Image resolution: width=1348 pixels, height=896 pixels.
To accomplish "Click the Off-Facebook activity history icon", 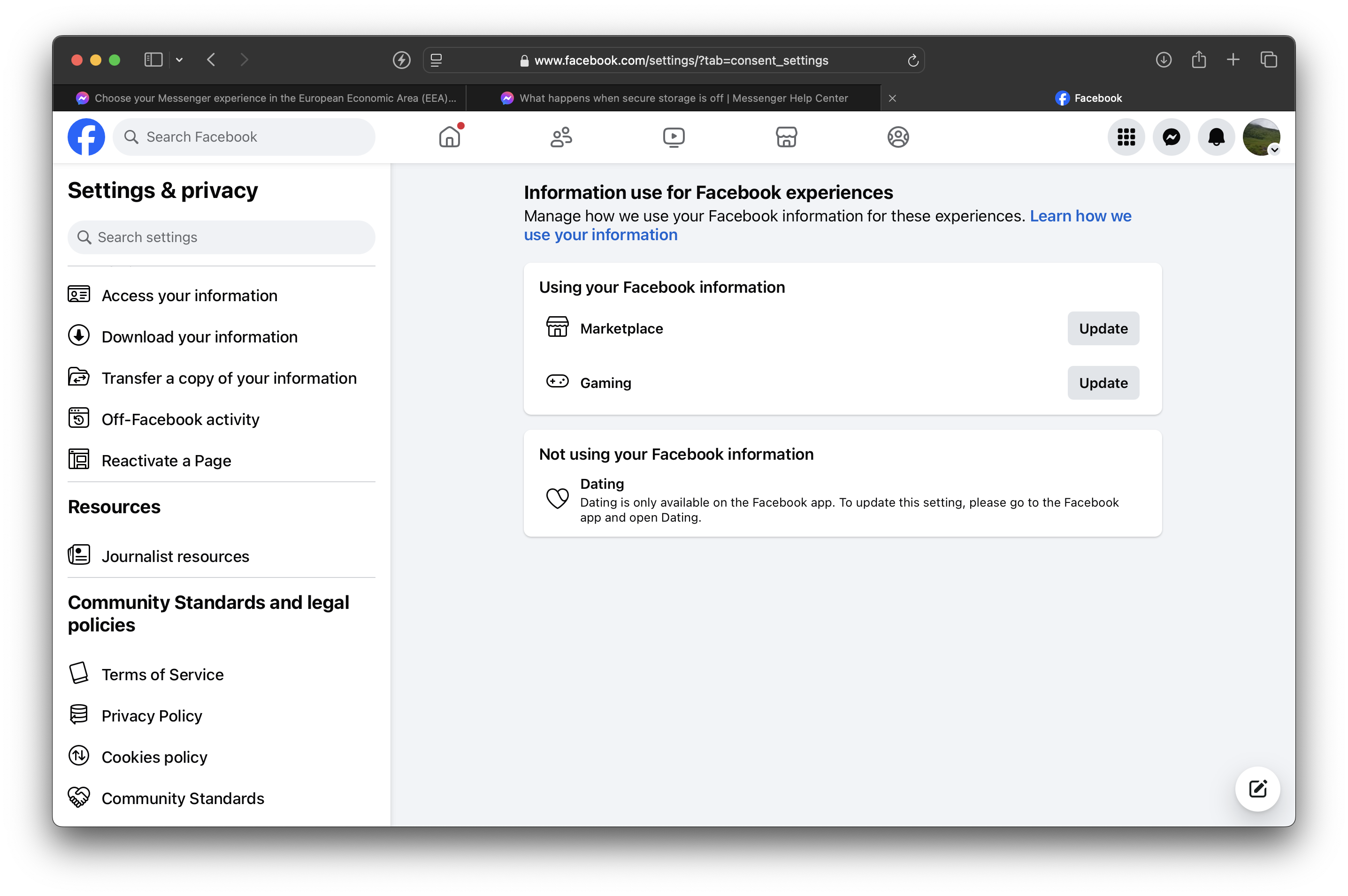I will (x=79, y=418).
